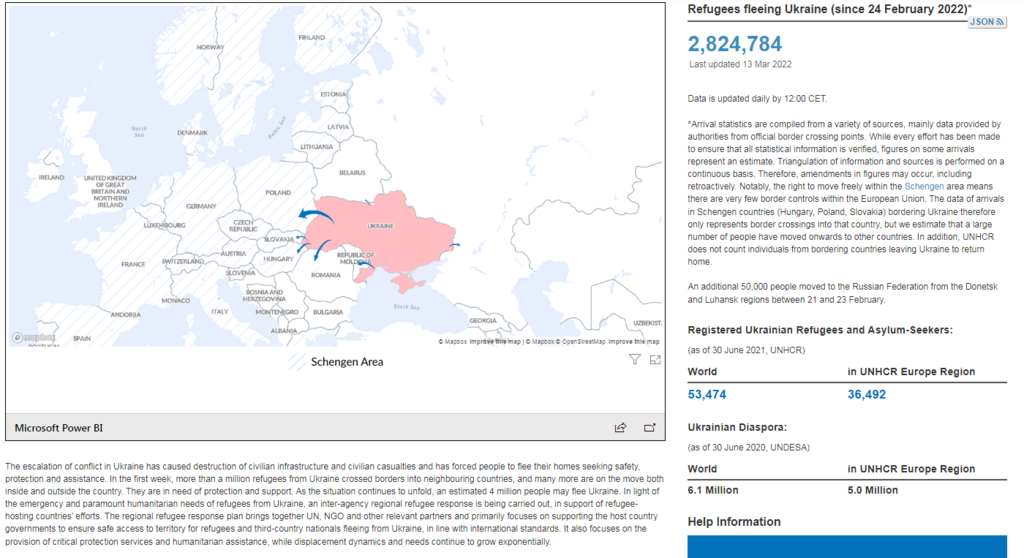
Task: Click first 'Improve this map' link
Action: pos(495,342)
